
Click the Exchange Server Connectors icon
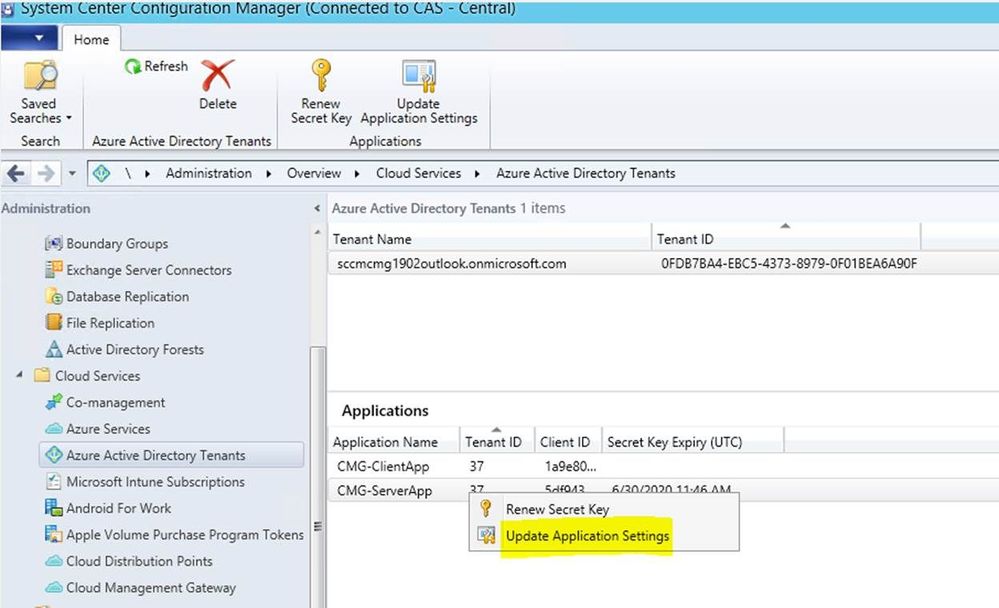tap(54, 270)
